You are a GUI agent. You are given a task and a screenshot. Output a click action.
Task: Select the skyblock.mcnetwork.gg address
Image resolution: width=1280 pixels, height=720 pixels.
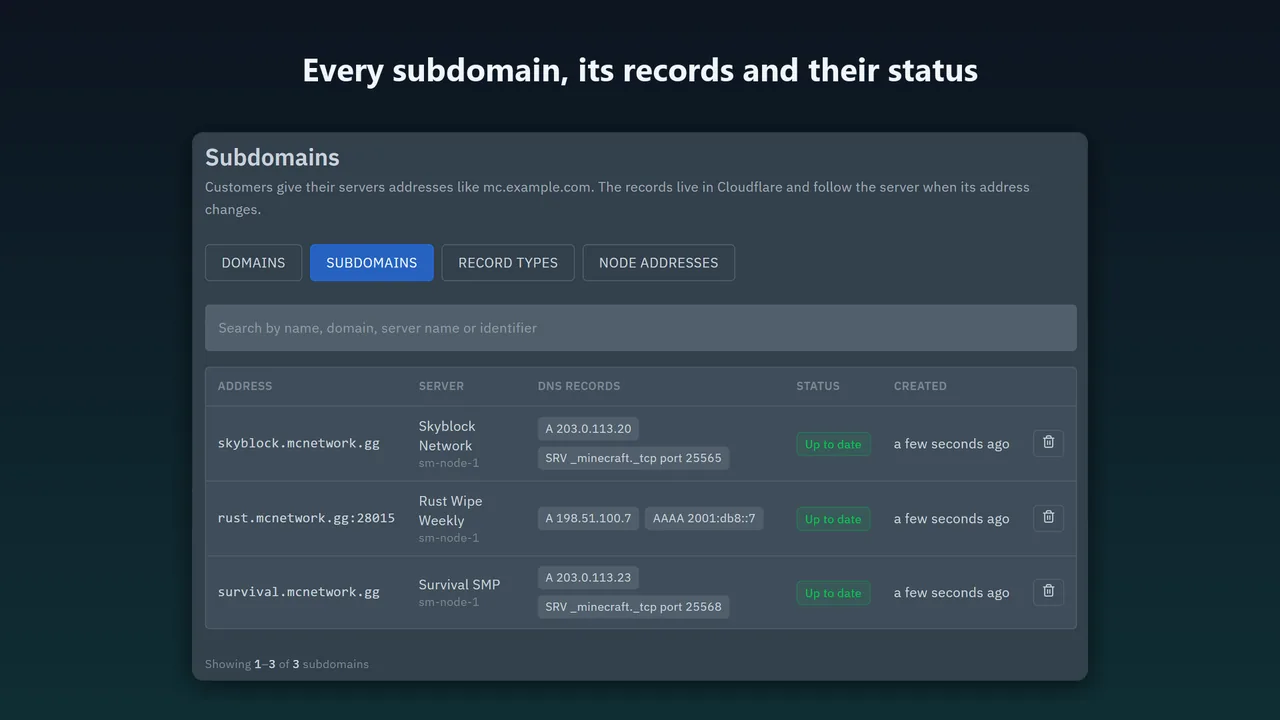point(299,443)
